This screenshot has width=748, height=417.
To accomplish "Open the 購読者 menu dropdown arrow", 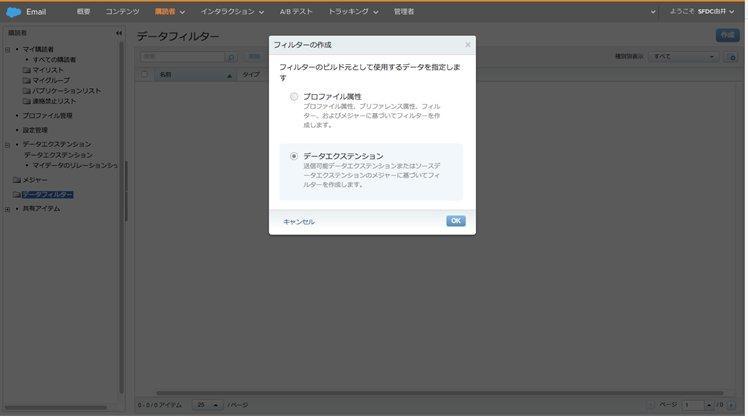I will pyautogui.click(x=182, y=12).
